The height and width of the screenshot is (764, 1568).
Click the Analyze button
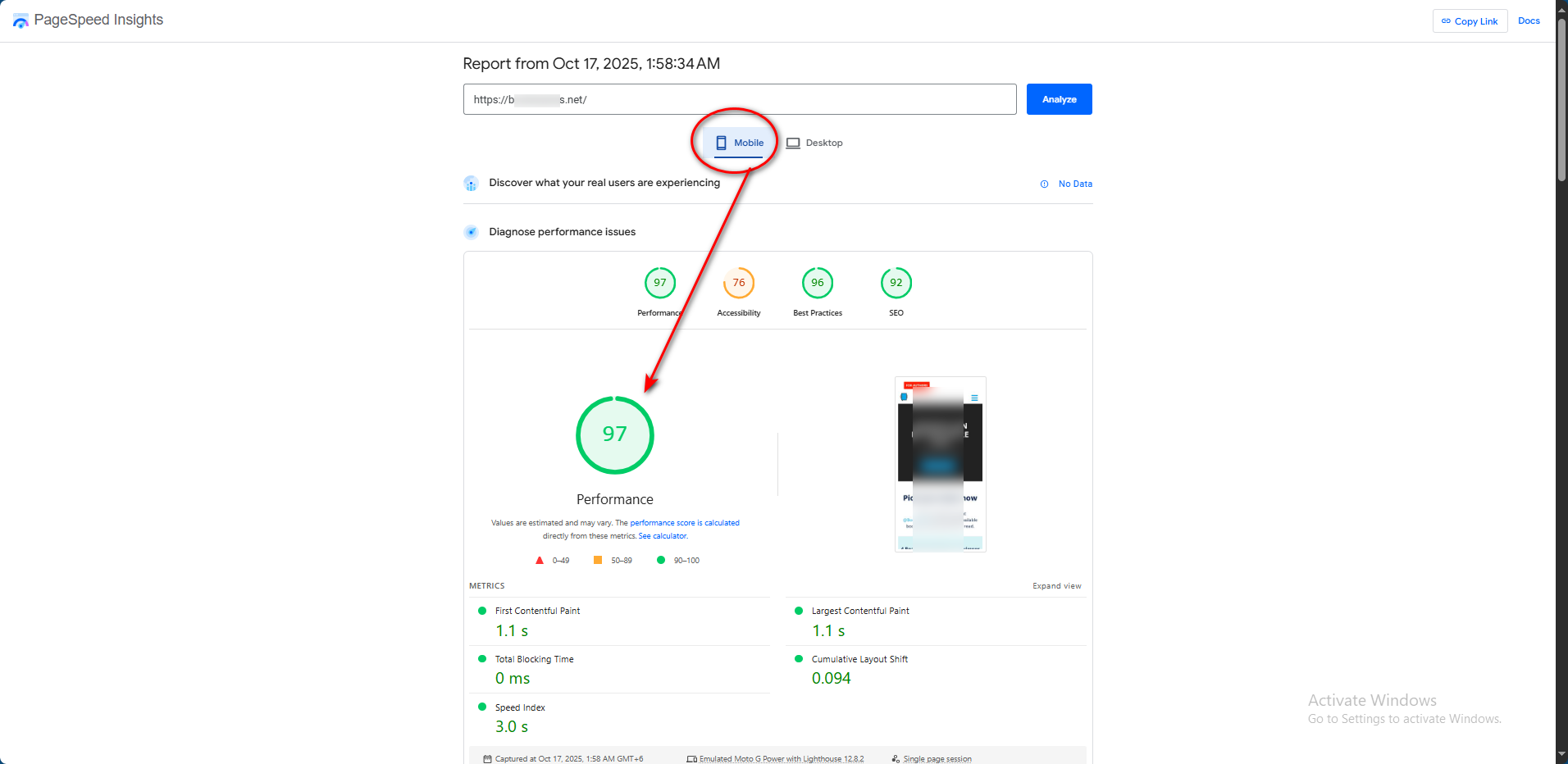click(x=1059, y=99)
